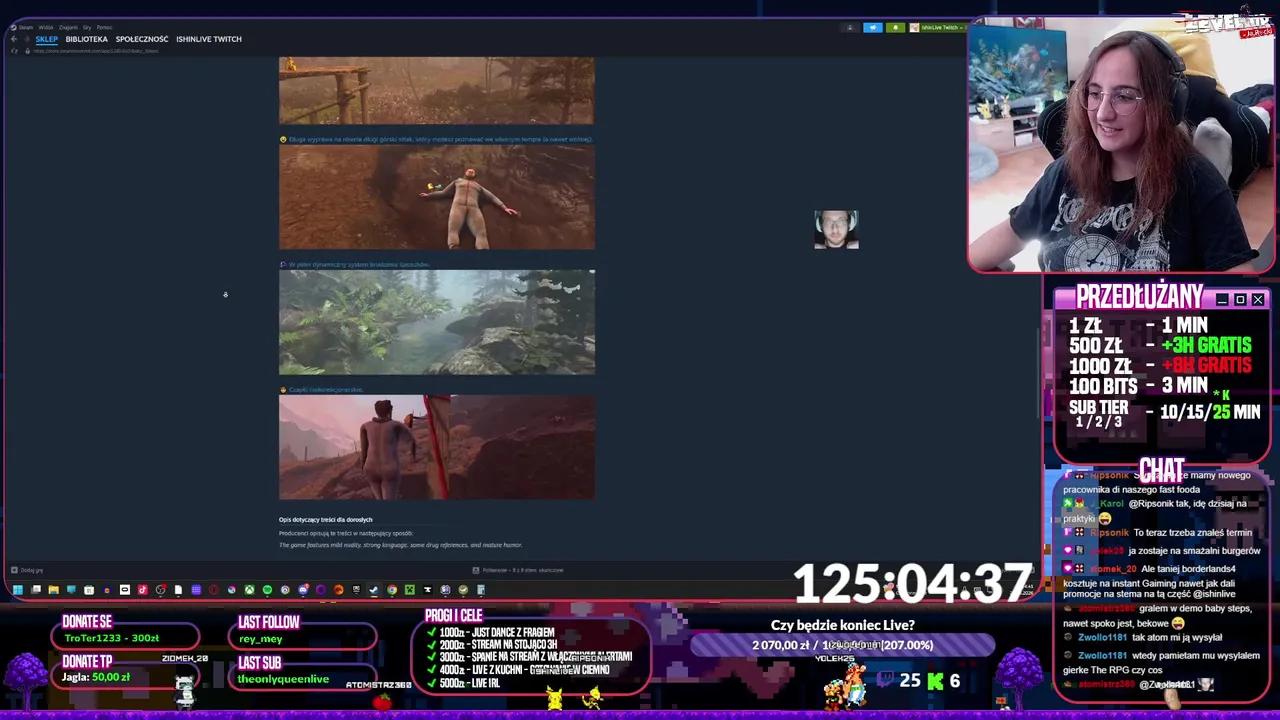Open the Pobieranie downloads status
The height and width of the screenshot is (720, 1280).
518,570
